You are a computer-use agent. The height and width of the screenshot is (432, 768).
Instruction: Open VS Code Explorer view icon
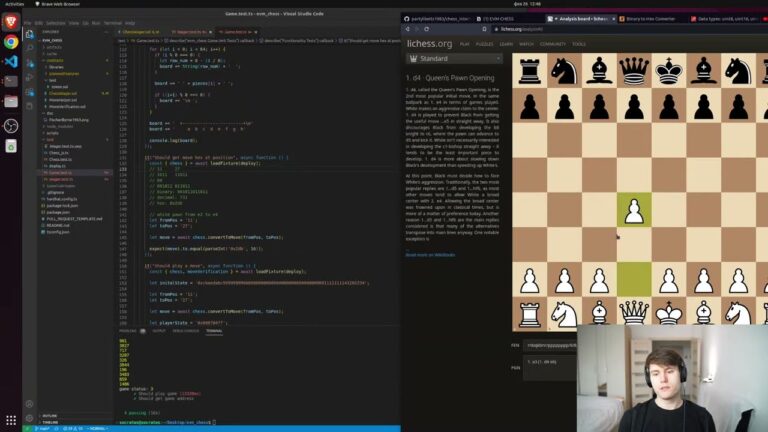click(30, 34)
